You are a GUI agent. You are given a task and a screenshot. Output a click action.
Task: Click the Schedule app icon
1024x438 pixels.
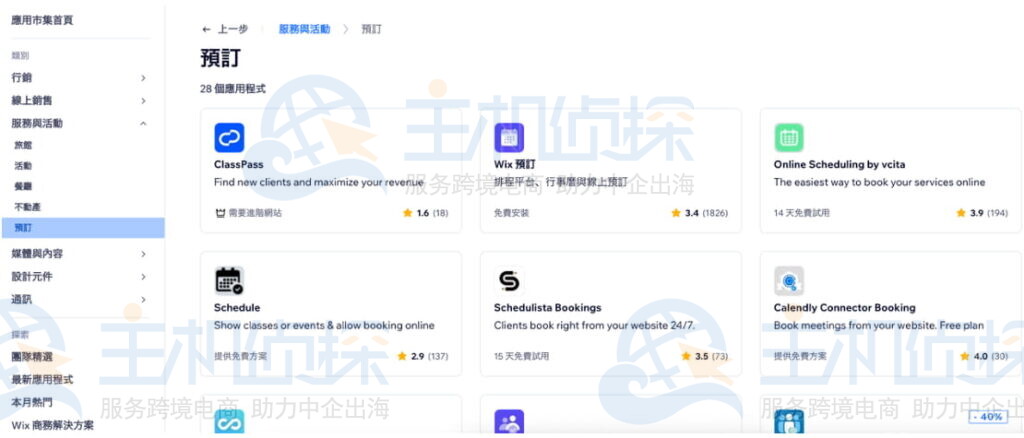pos(229,281)
